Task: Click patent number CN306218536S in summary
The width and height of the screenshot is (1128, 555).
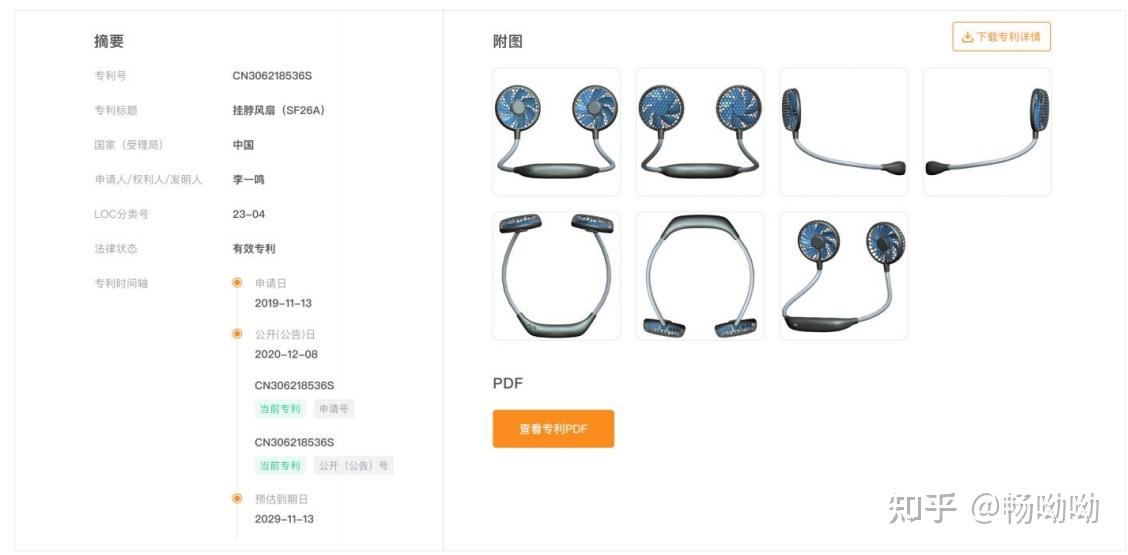Action: click(272, 76)
